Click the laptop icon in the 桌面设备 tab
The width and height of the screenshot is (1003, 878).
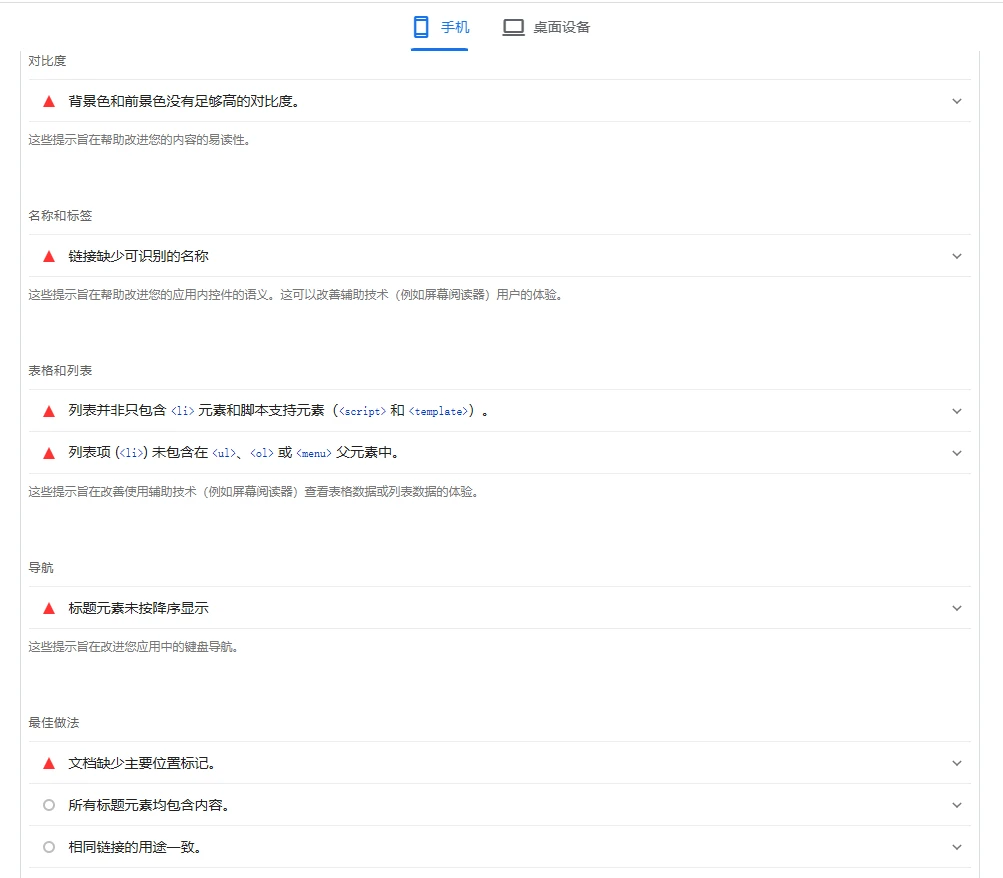[x=513, y=27]
